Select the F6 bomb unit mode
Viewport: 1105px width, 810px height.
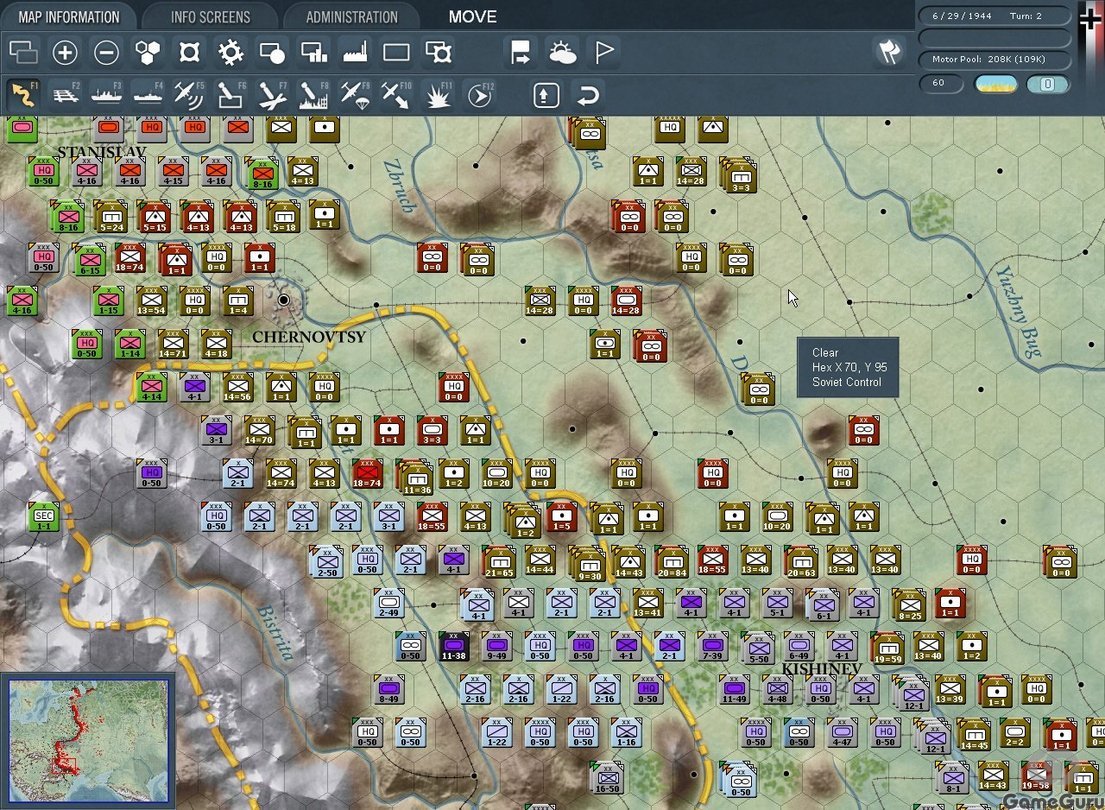click(x=230, y=94)
